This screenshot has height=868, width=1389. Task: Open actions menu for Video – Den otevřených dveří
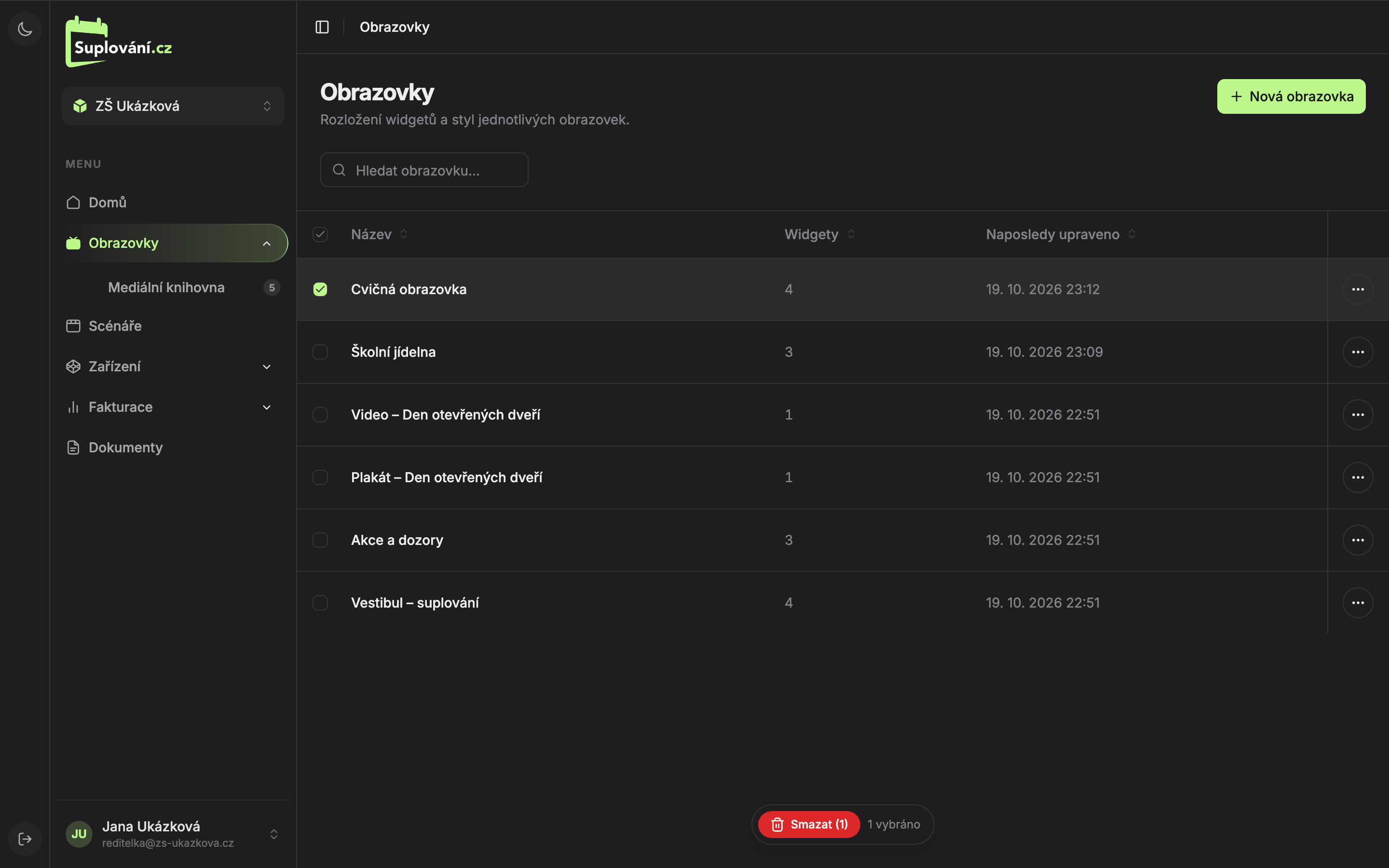(x=1358, y=415)
